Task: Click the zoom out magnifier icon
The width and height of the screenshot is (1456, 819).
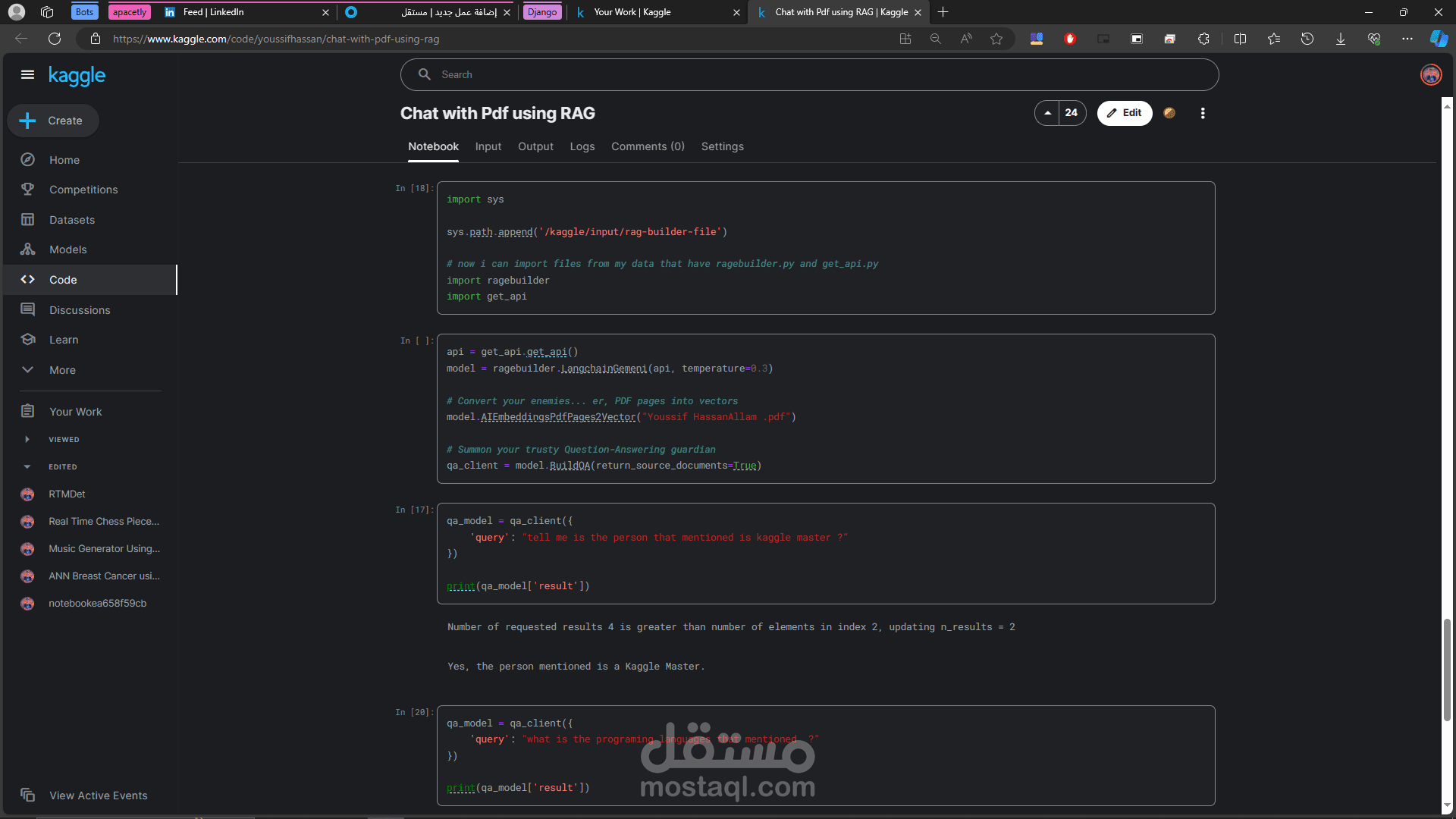Action: coord(935,39)
